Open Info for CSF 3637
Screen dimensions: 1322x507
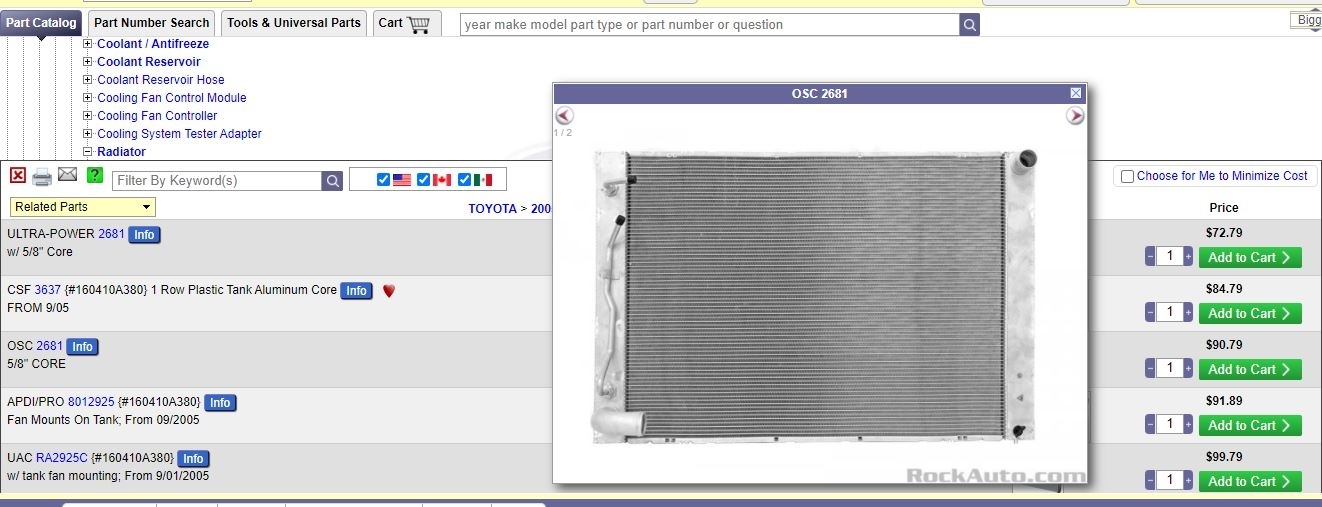(x=357, y=291)
